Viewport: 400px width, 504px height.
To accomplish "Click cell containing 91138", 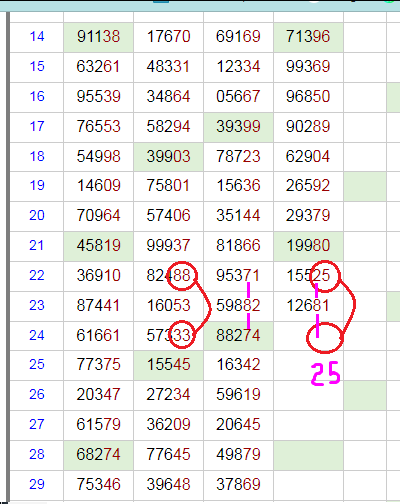I will (x=98, y=37).
